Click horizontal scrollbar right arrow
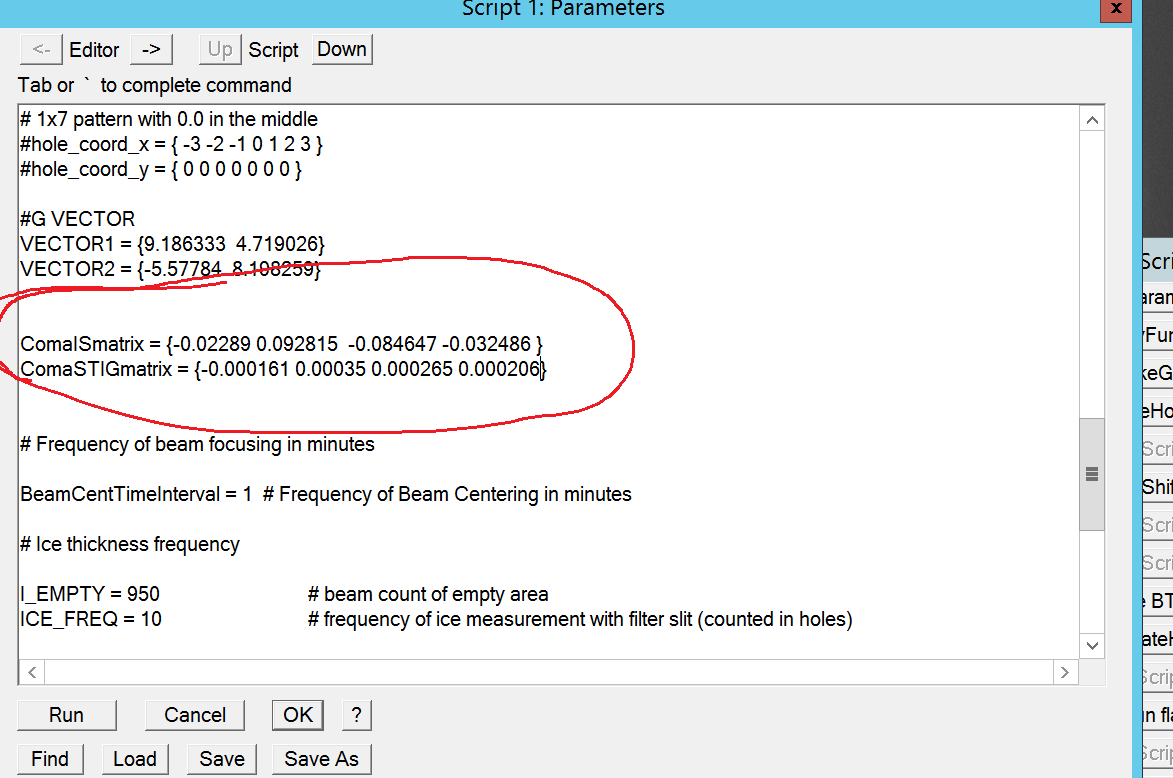The height and width of the screenshot is (778, 1173). [x=1065, y=673]
